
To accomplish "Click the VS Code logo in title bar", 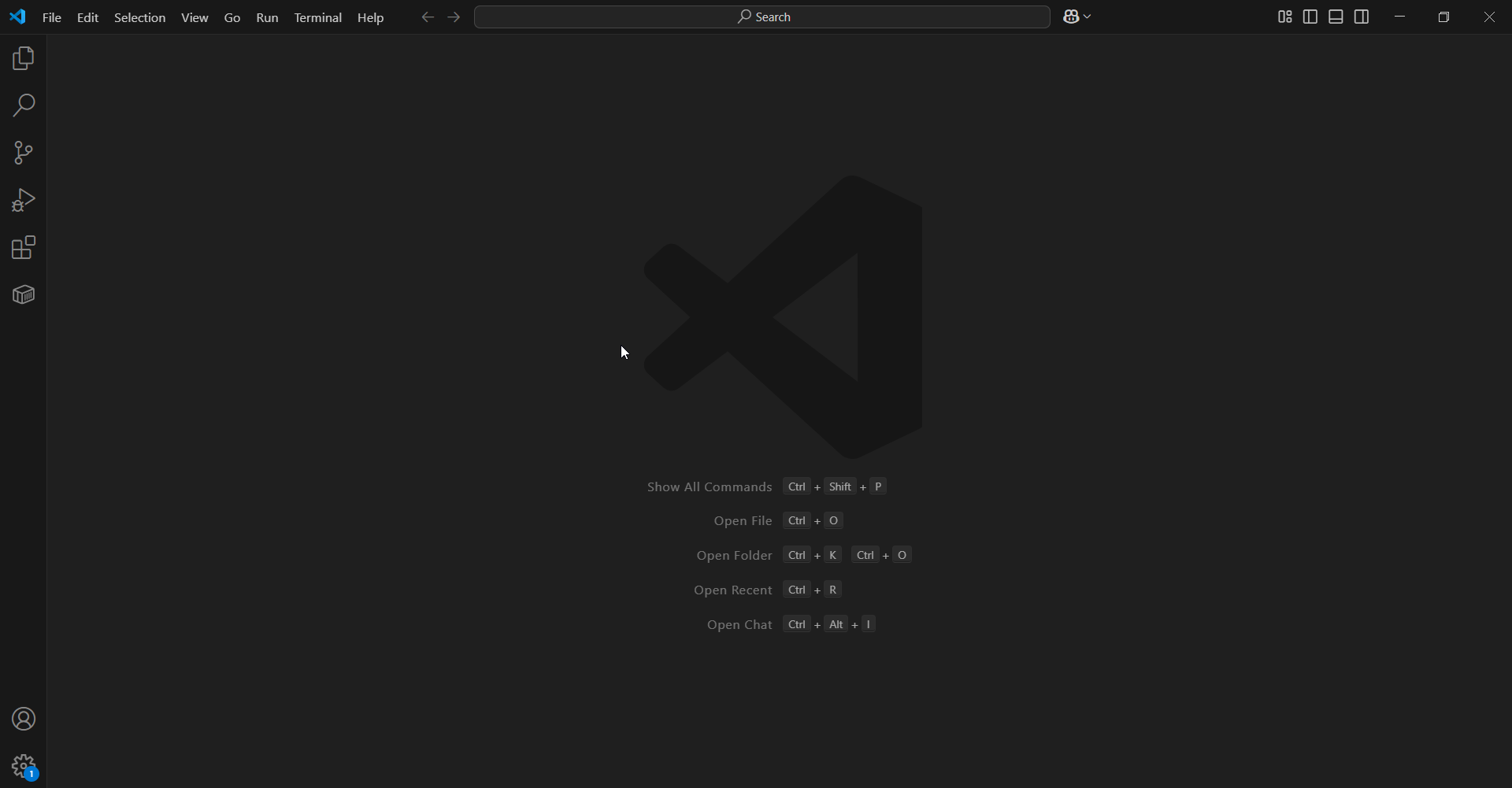I will coord(17,17).
